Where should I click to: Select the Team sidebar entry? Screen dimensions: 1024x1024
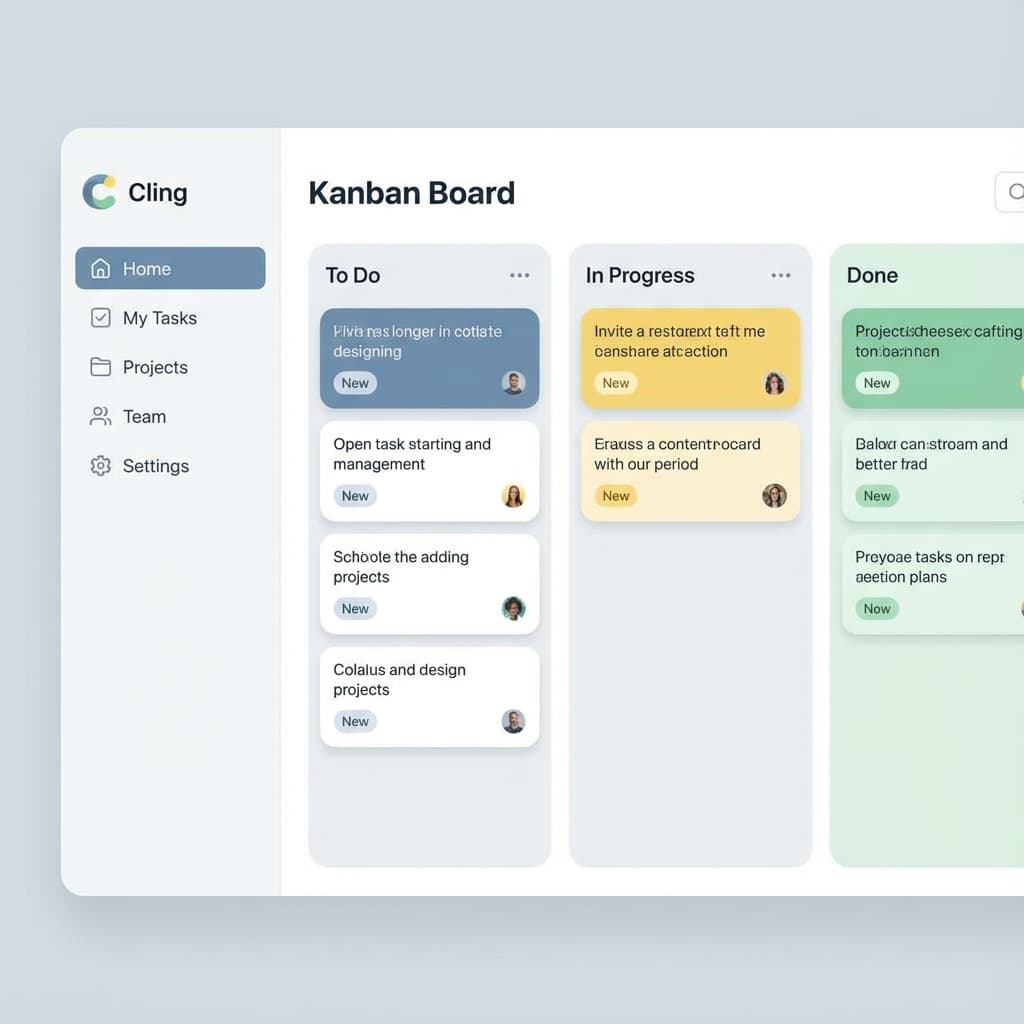pyautogui.click(x=144, y=417)
